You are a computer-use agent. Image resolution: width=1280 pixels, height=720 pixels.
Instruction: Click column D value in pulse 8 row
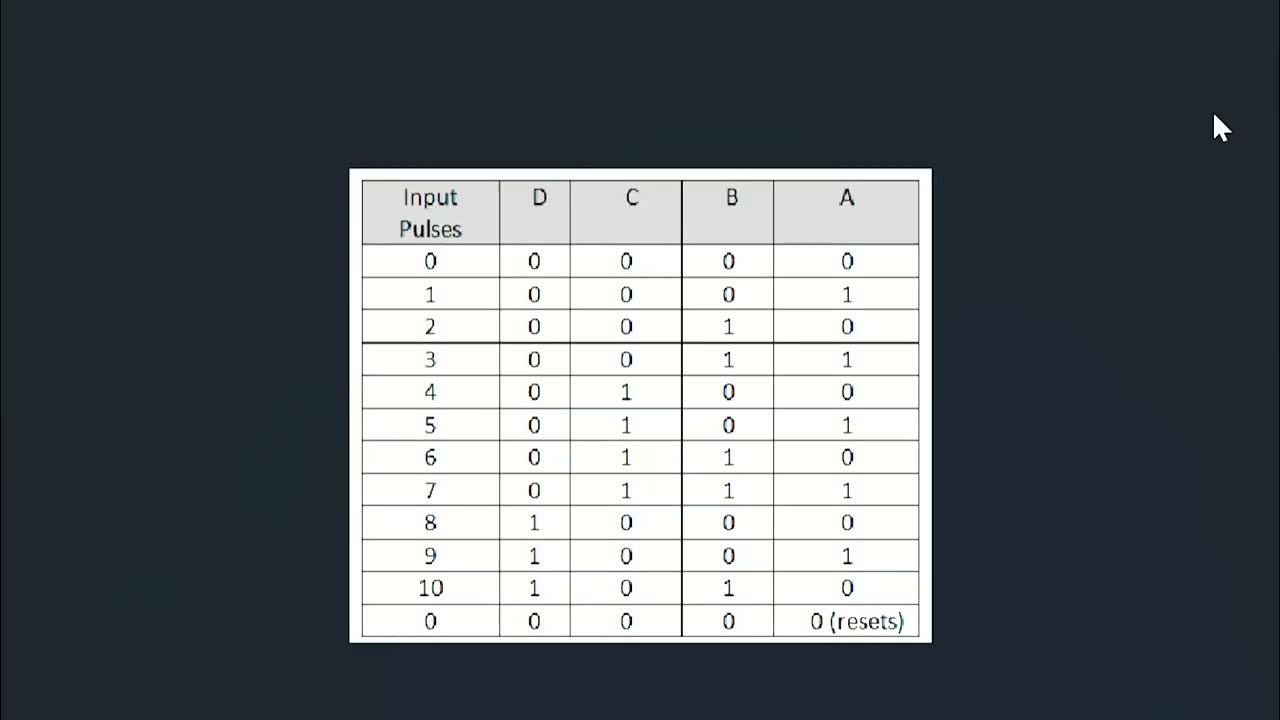[x=534, y=523]
